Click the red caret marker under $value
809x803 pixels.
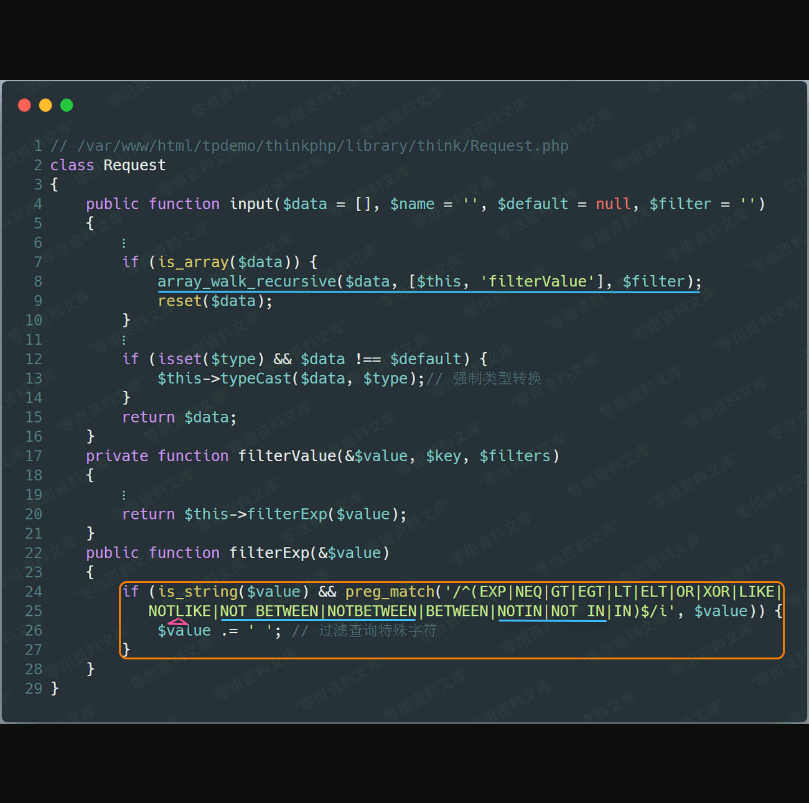[178, 622]
